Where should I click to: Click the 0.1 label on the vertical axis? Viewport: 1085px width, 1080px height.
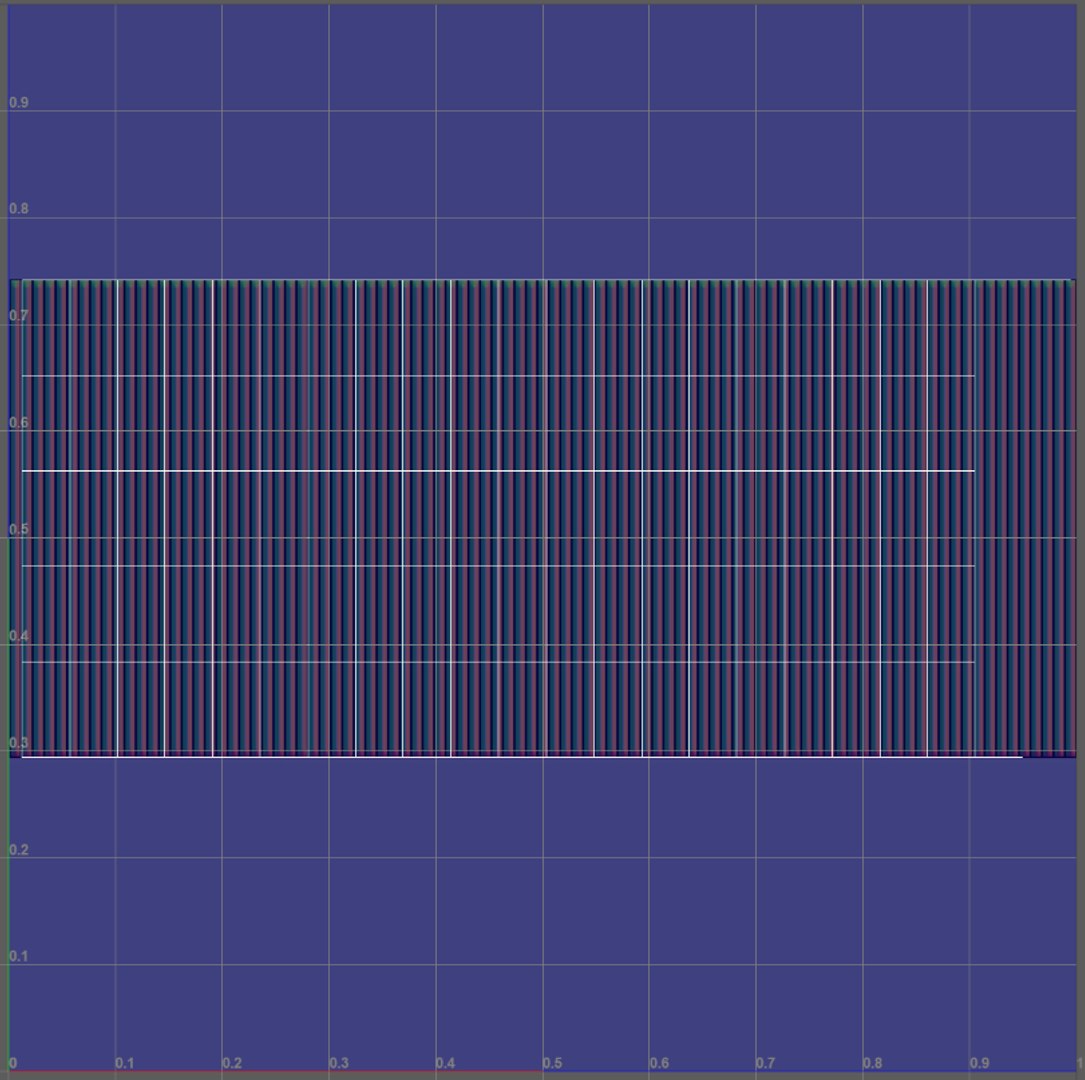(x=19, y=956)
